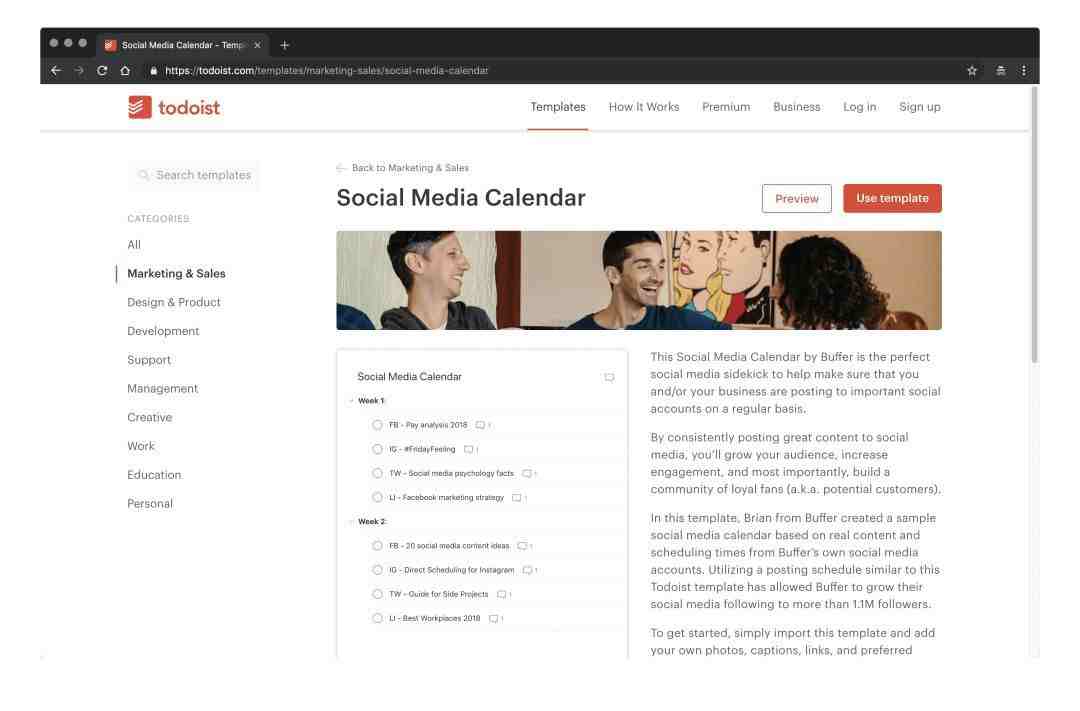Collapse the Week 2 section
Image resolution: width=1080 pixels, height=711 pixels.
coord(351,522)
